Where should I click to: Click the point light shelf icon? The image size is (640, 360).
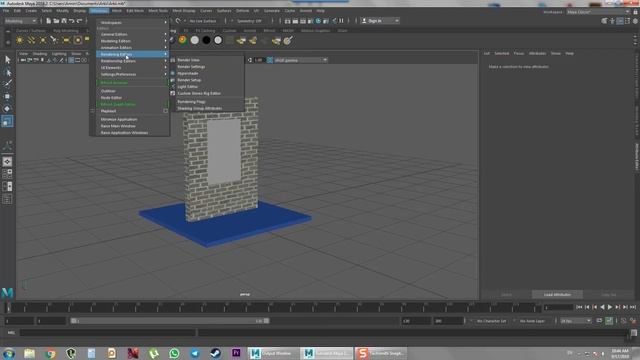(x=42, y=40)
